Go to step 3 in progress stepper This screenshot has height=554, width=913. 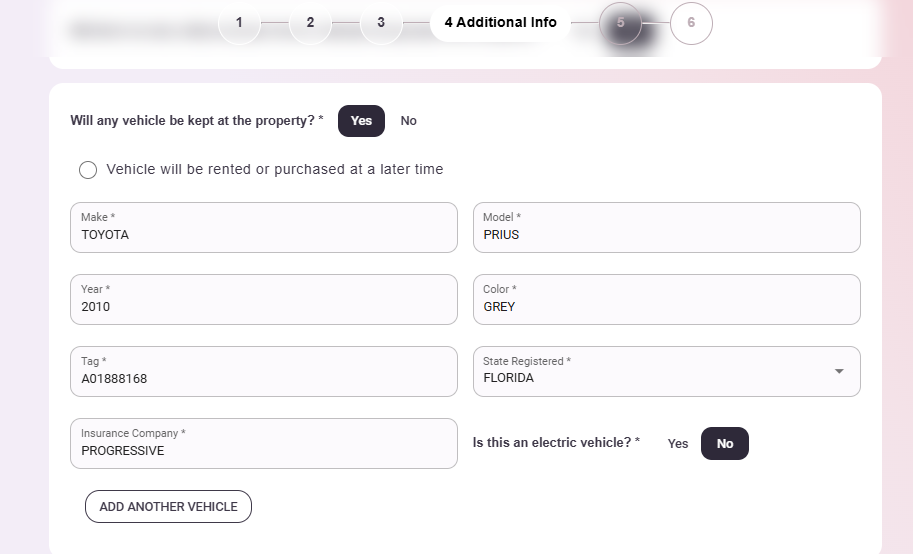point(381,23)
